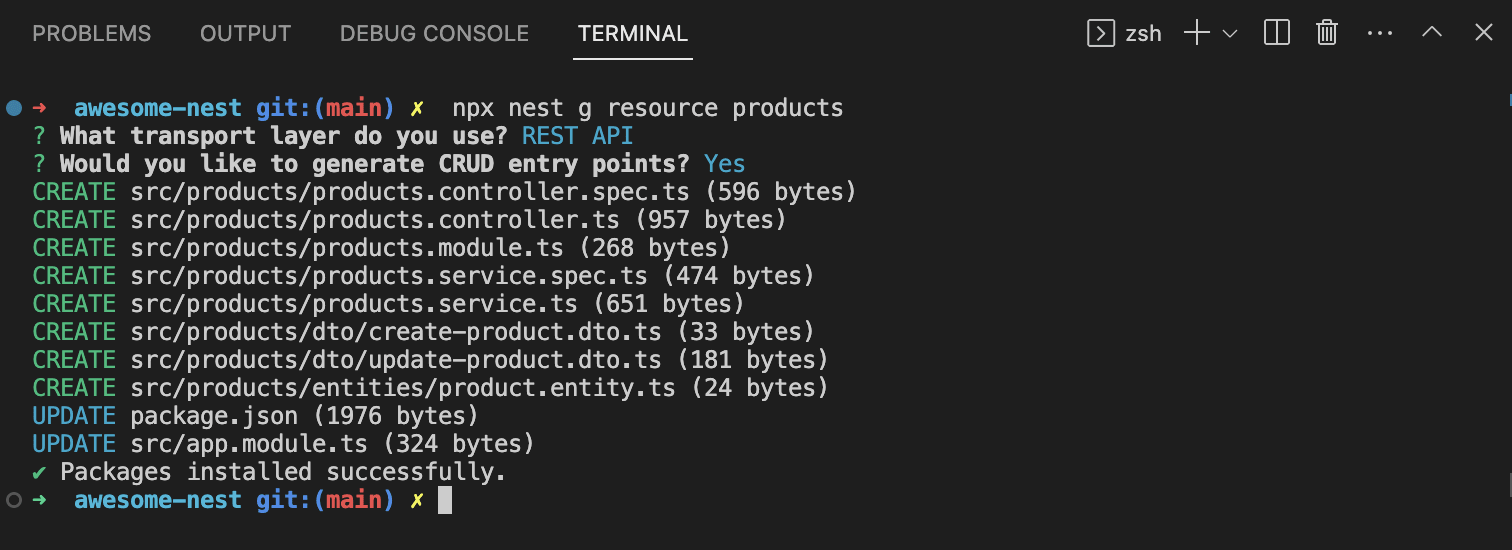Kill terminal with the trash icon
Screen dimensions: 1512x550
(x=1327, y=33)
